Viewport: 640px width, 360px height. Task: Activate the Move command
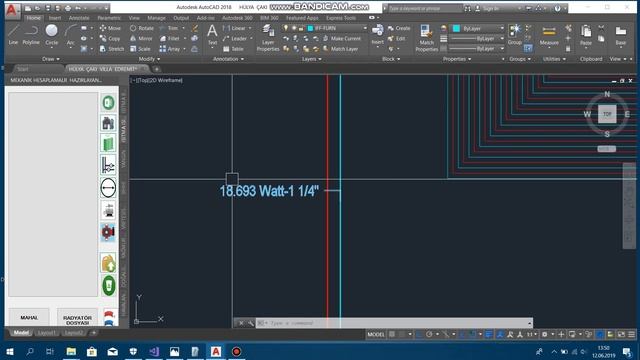coord(110,28)
